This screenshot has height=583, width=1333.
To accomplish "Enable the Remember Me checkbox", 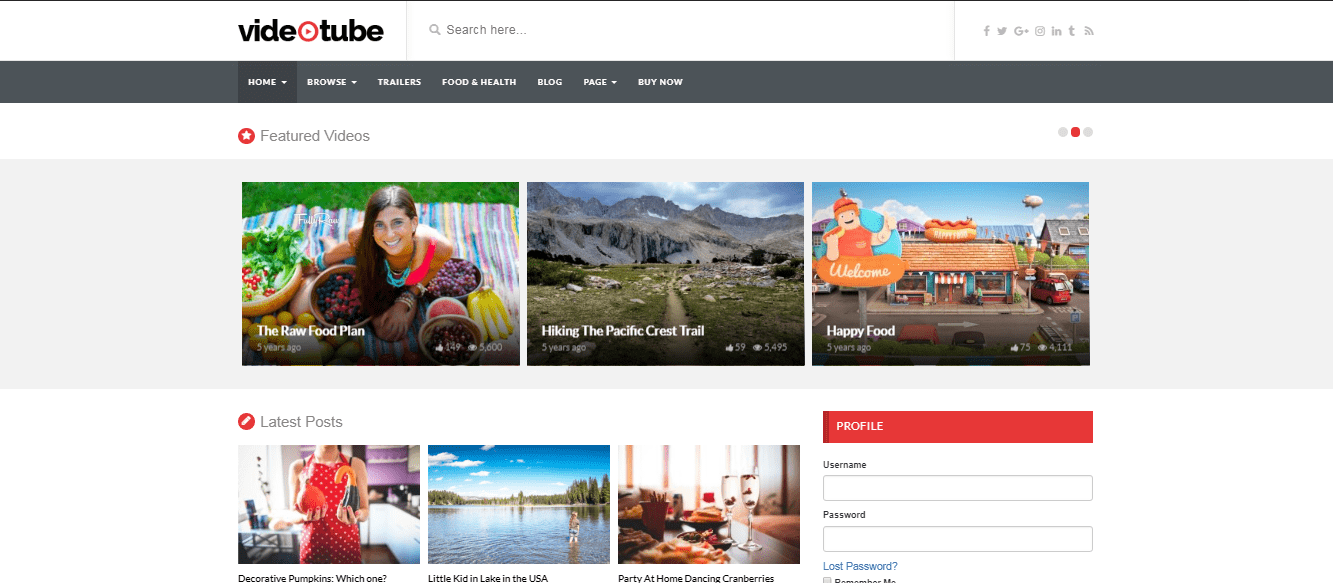I will pos(827,580).
